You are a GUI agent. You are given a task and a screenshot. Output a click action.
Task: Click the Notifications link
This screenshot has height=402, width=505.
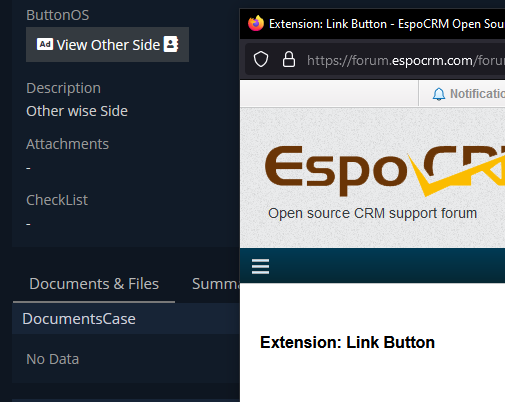coord(477,94)
